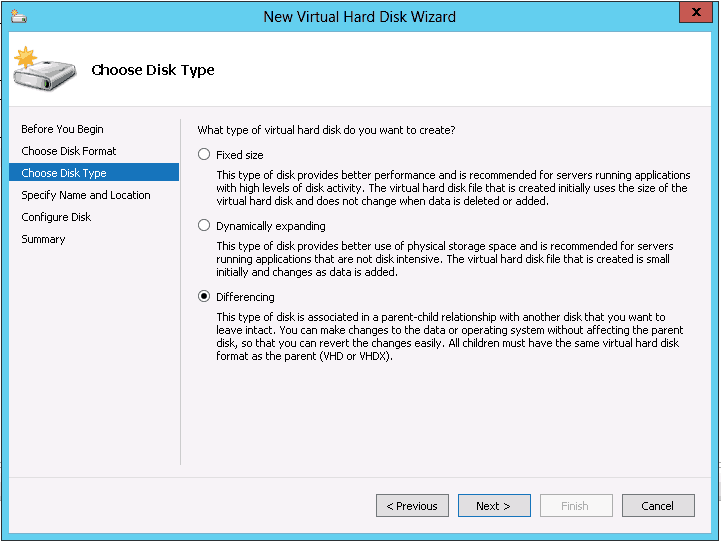Click the wizard system icon in title bar

point(19,16)
